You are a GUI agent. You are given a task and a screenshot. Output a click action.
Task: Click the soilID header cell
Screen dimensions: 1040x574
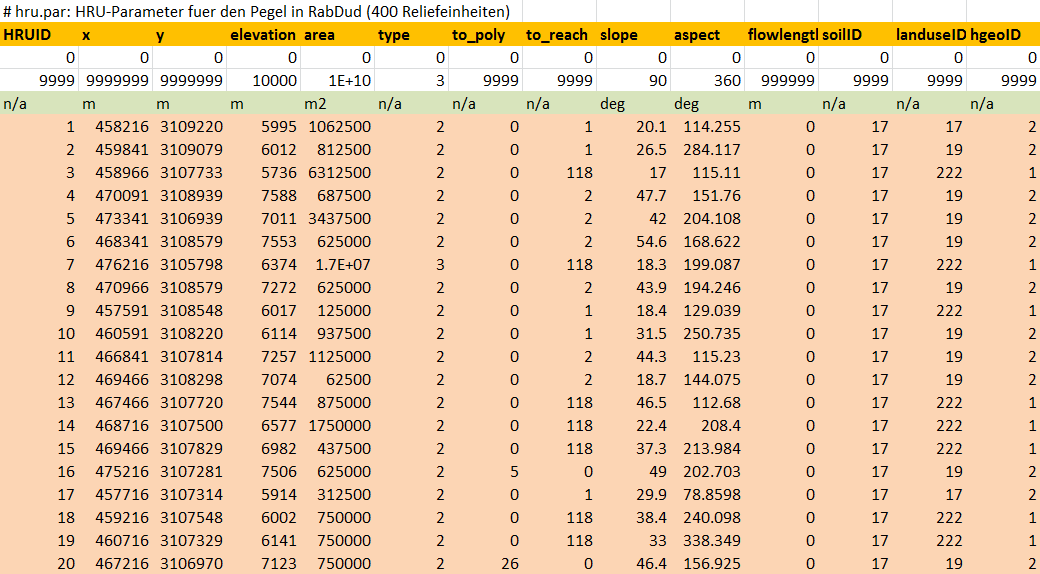856,35
